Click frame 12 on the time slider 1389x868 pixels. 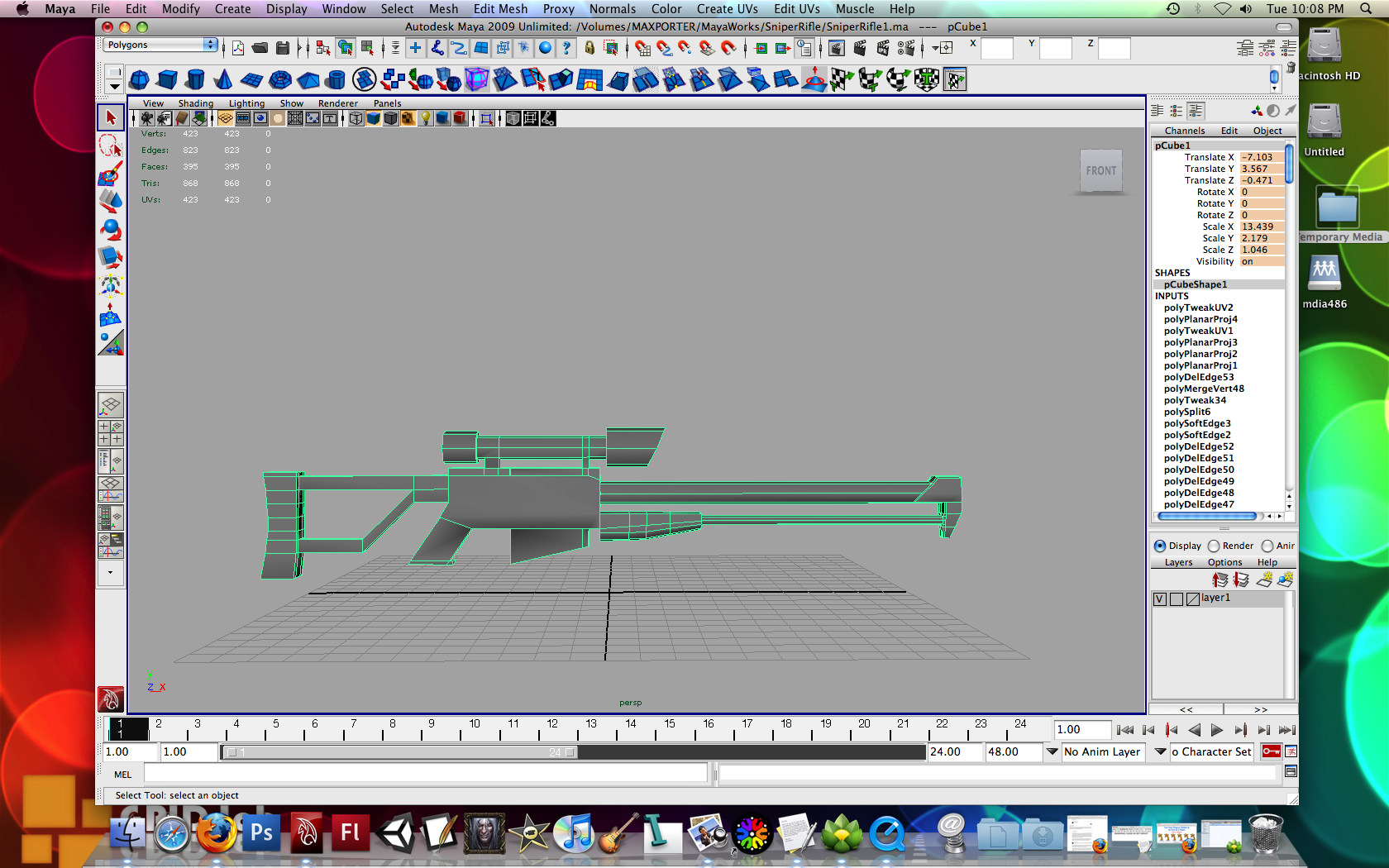(552, 728)
